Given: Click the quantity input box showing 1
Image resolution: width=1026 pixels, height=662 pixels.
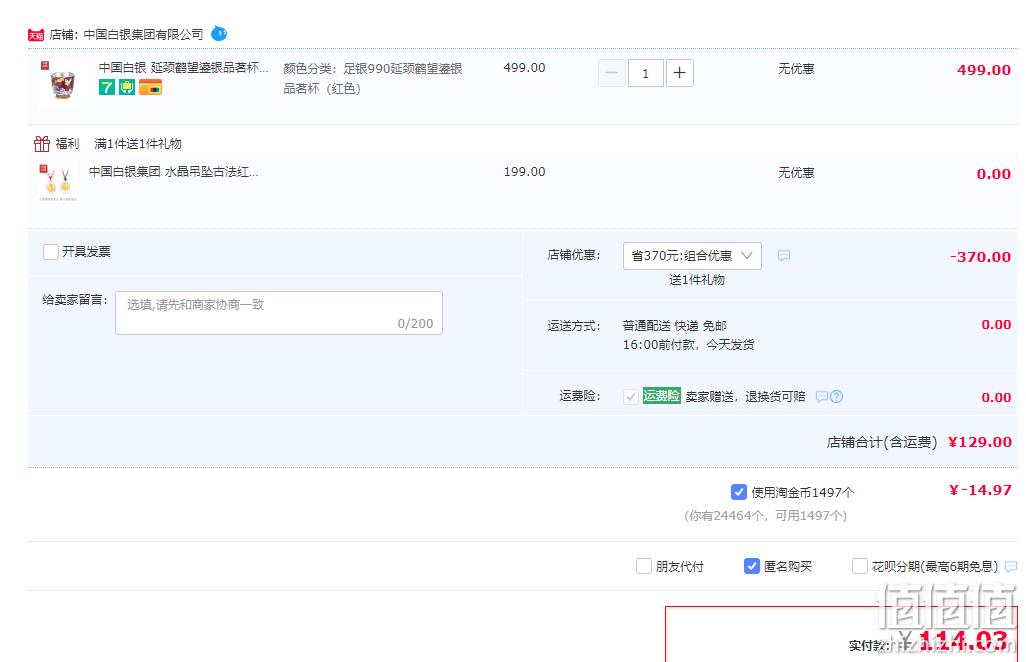Looking at the screenshot, I should 646,73.
